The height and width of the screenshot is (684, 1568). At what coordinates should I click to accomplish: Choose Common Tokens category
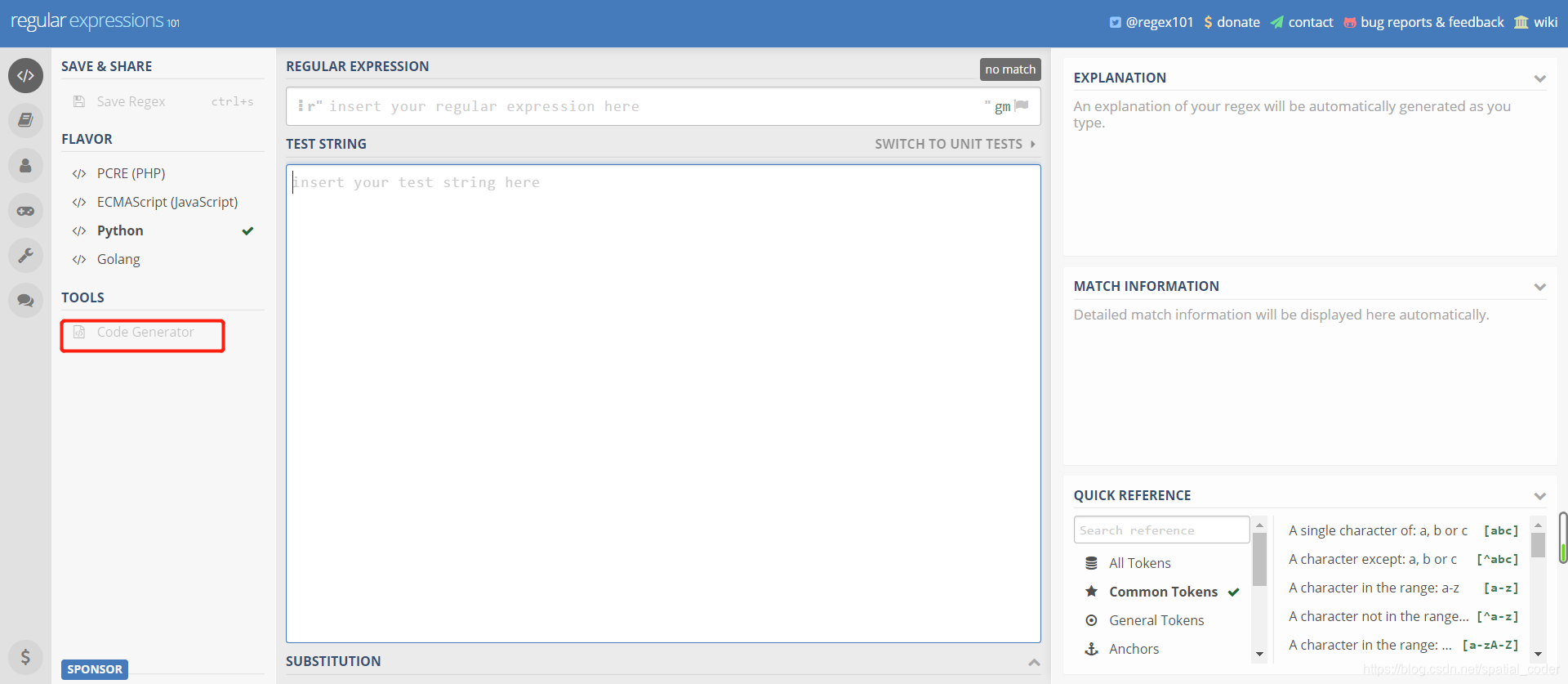coord(1162,592)
